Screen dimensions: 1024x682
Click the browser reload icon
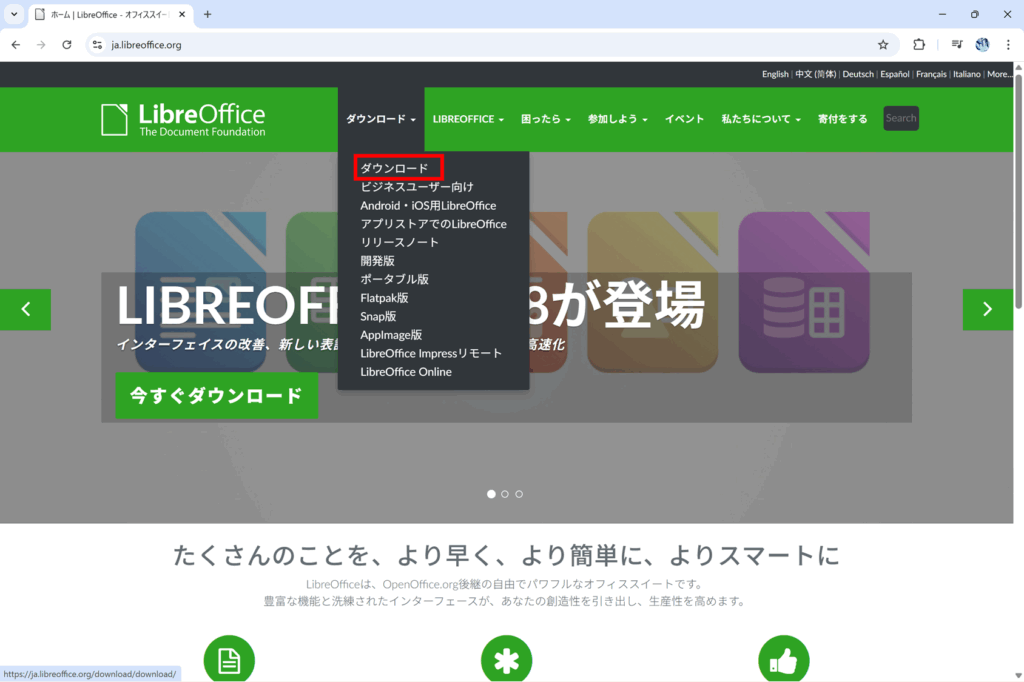[67, 45]
